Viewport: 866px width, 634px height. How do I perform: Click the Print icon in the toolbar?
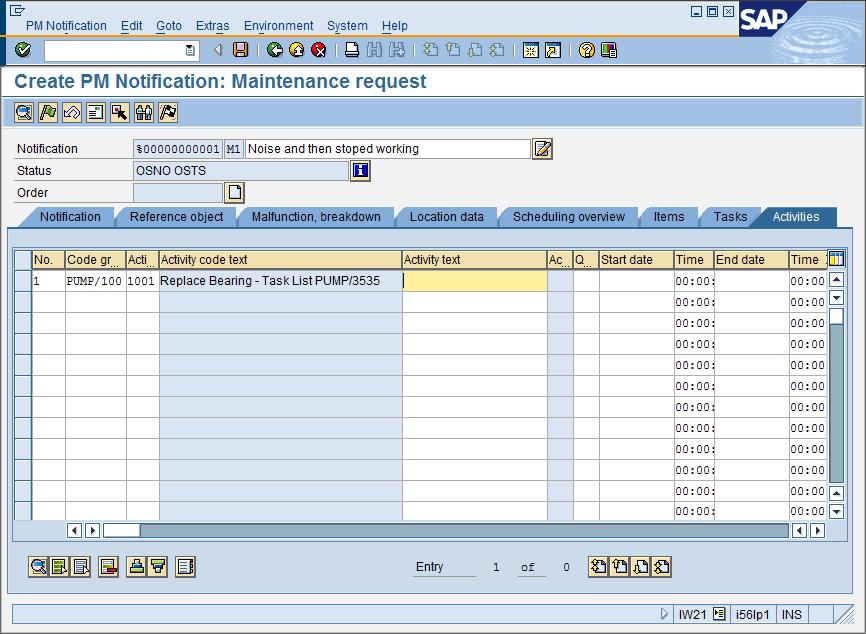(352, 50)
